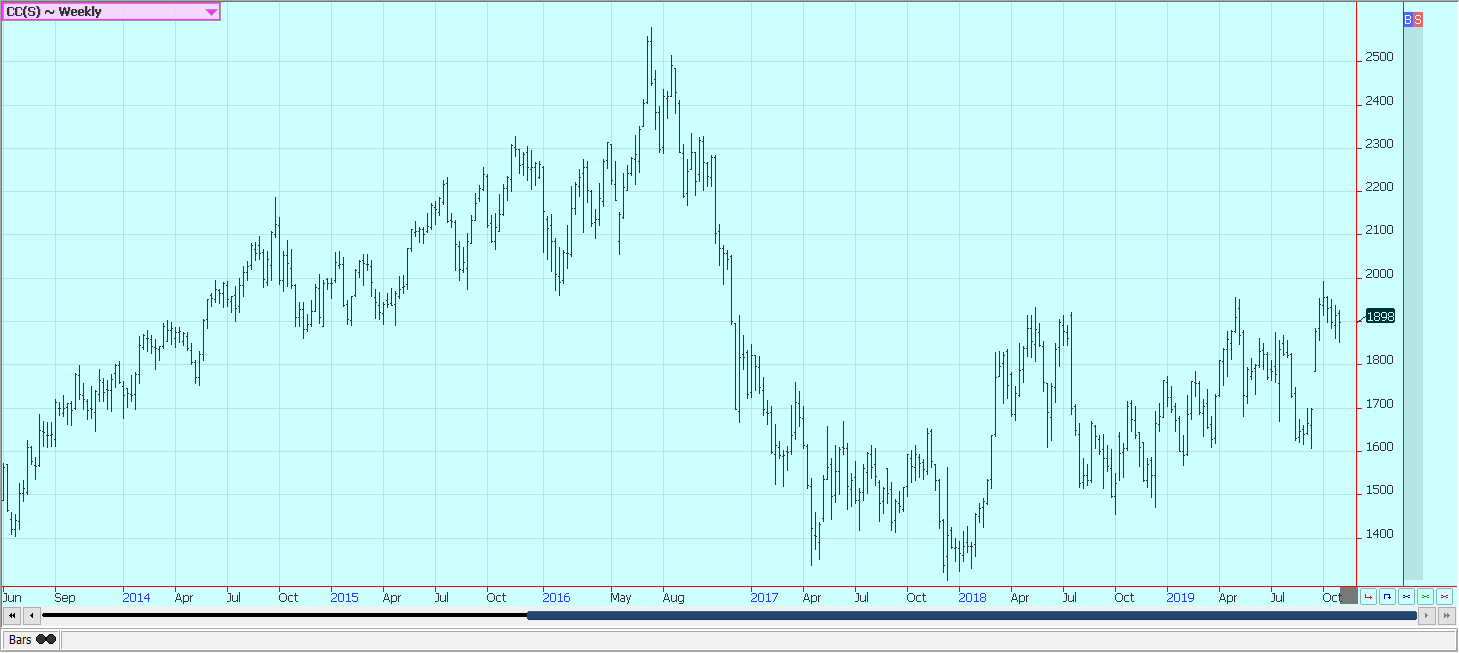Image resolution: width=1459 pixels, height=653 pixels.
Task: Click the 2017 year label on time axis
Action: click(764, 598)
